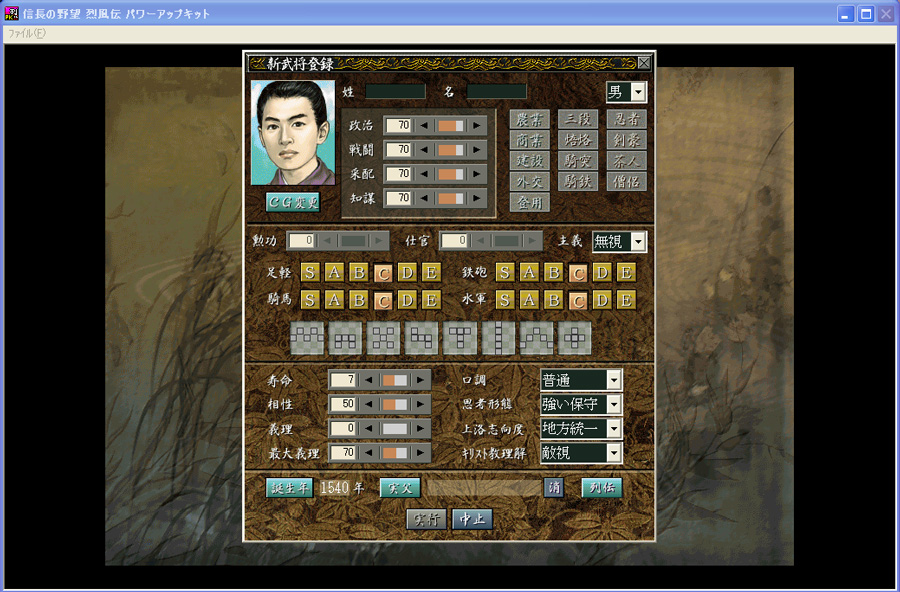This screenshot has width=900, height=592.
Task: Expand the 思考形態 dropdown showing 強い保守
Action: 614,404
